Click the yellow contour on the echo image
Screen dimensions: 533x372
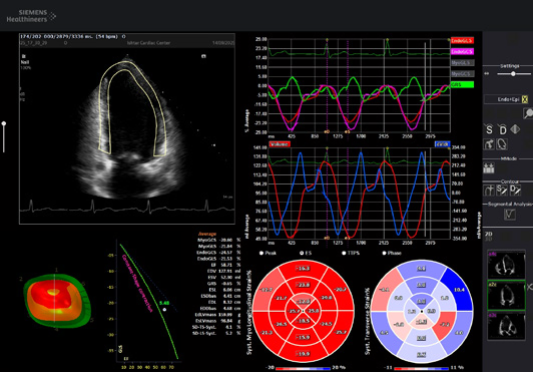[x=132, y=107]
